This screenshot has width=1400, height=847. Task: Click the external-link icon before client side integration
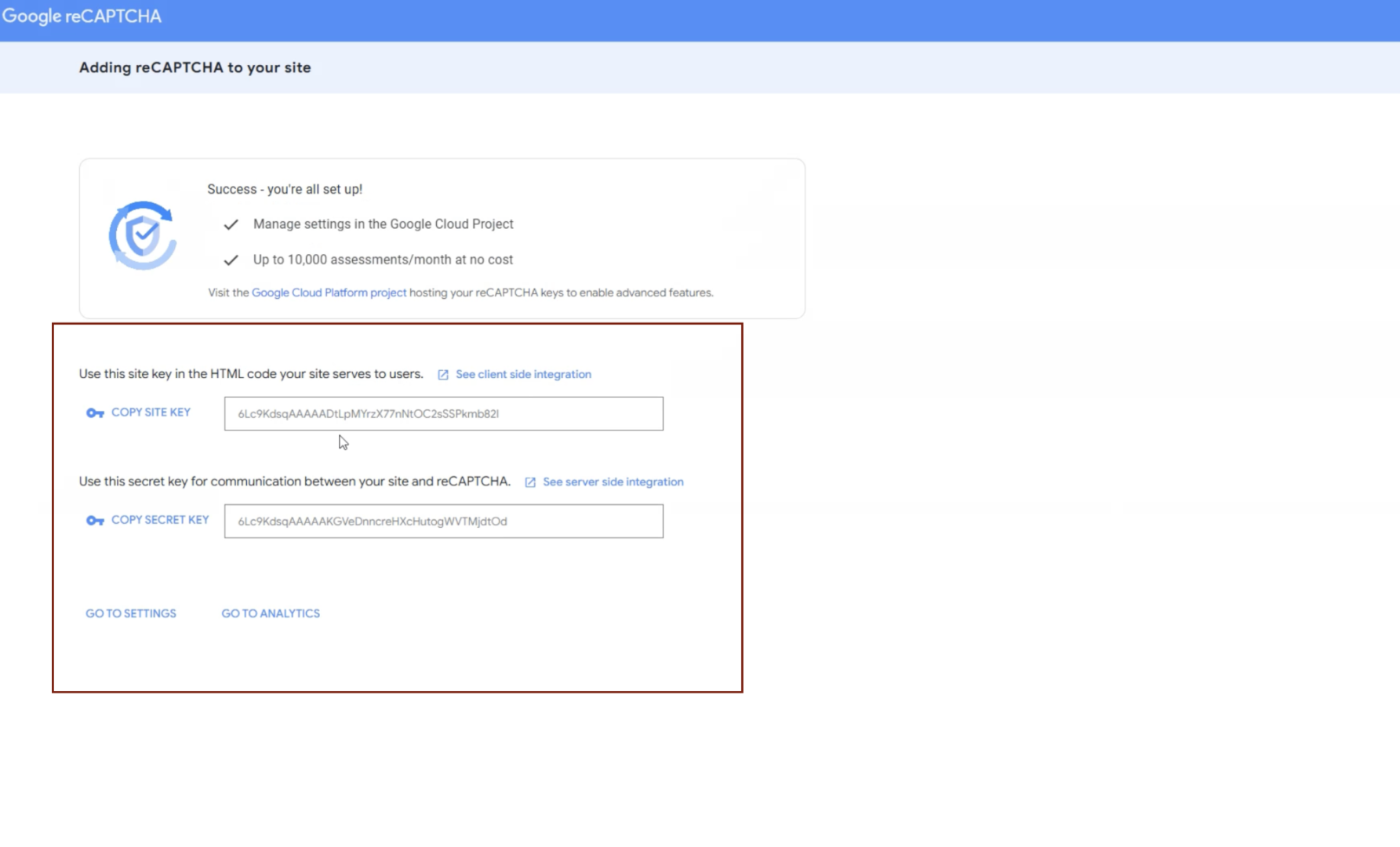(x=443, y=375)
